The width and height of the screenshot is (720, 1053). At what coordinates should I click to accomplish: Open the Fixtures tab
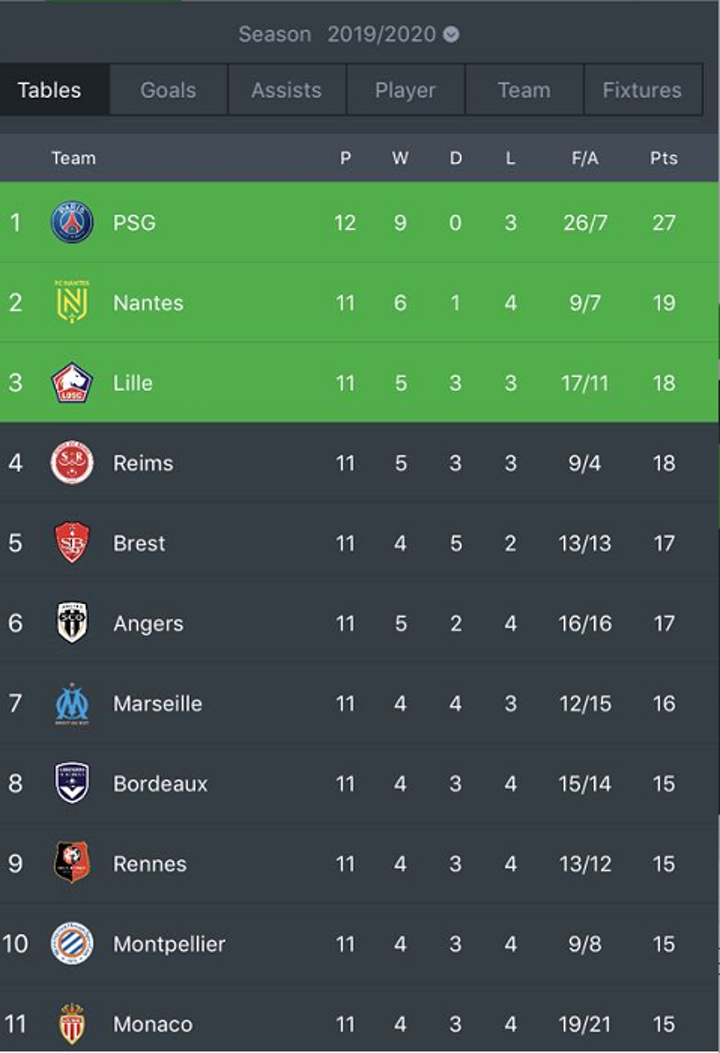tap(642, 90)
